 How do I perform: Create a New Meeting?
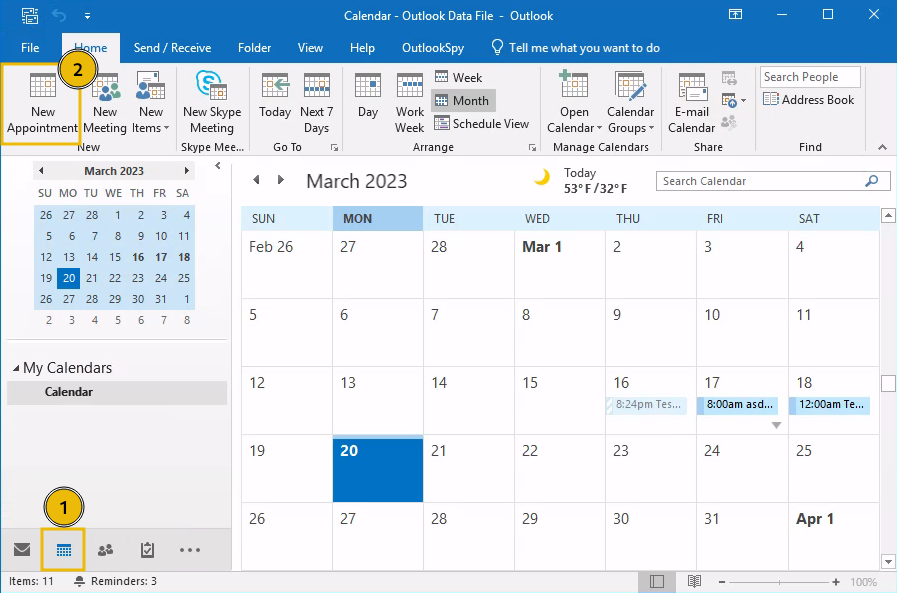point(105,103)
